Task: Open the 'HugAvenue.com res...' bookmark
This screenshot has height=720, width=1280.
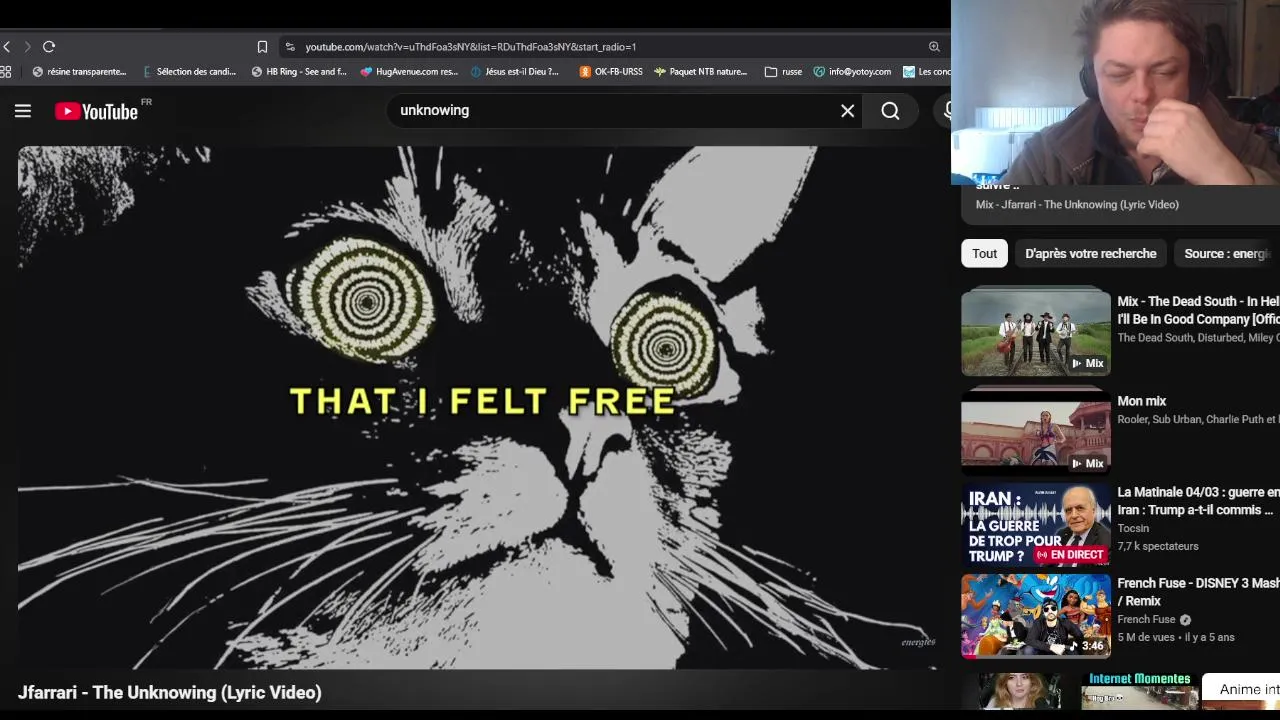Action: 410,72
